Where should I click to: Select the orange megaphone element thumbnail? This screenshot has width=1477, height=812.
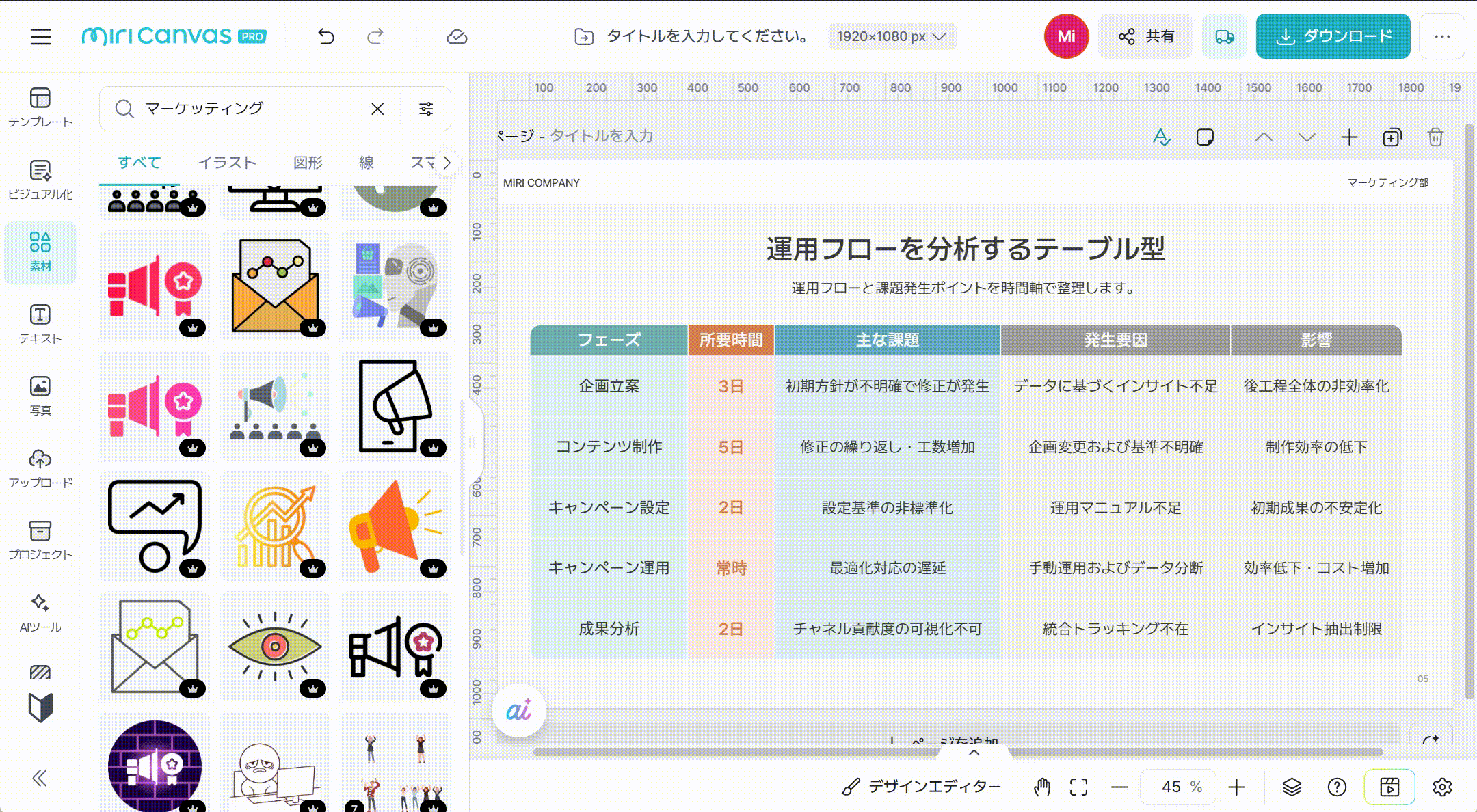[x=395, y=526]
